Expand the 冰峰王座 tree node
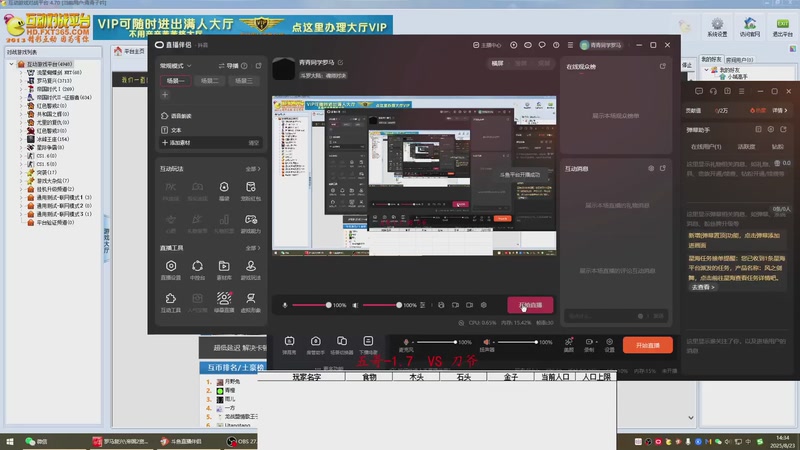 click(x=21, y=139)
